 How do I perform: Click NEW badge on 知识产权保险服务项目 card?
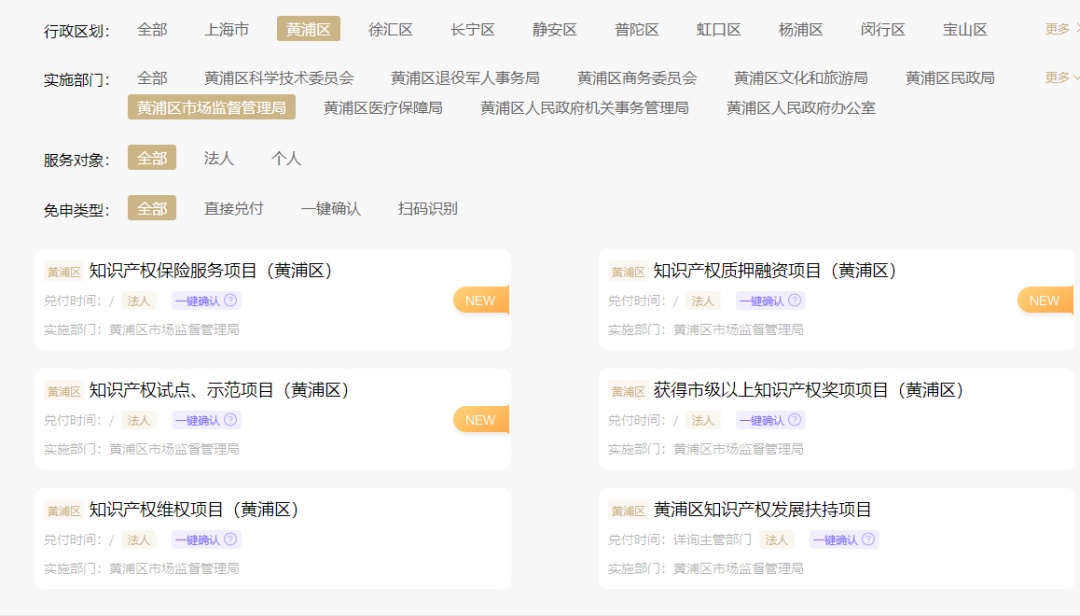[x=481, y=300]
